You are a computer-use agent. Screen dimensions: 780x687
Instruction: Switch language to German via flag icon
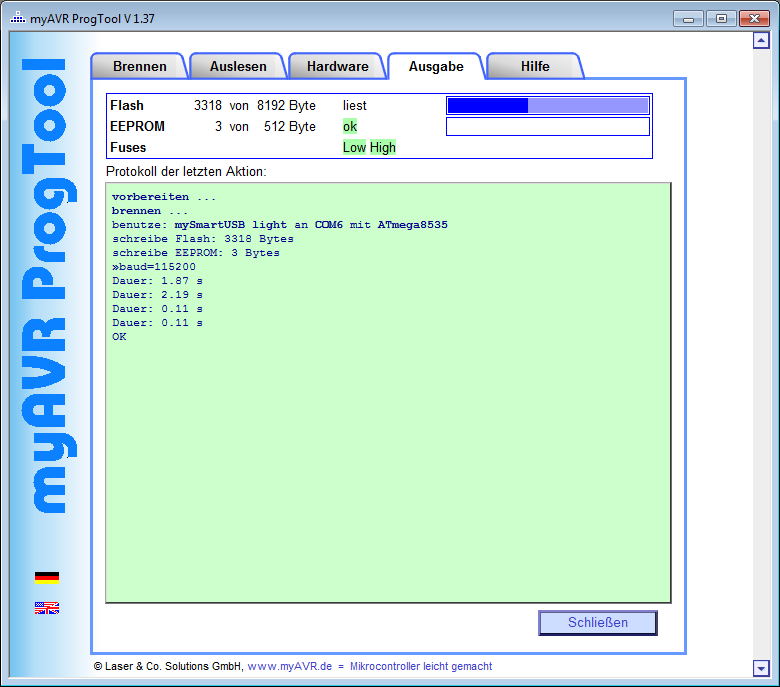pyautogui.click(x=47, y=577)
